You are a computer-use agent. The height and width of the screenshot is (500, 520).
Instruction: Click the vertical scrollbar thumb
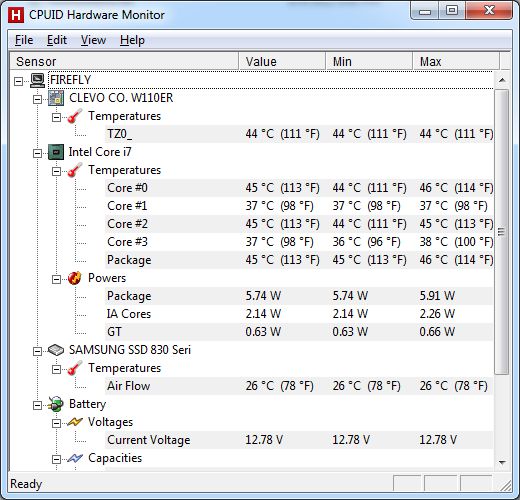point(502,232)
